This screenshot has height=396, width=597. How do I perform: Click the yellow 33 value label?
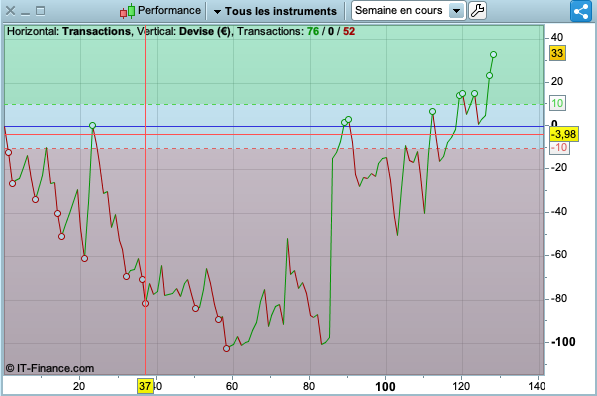557,53
